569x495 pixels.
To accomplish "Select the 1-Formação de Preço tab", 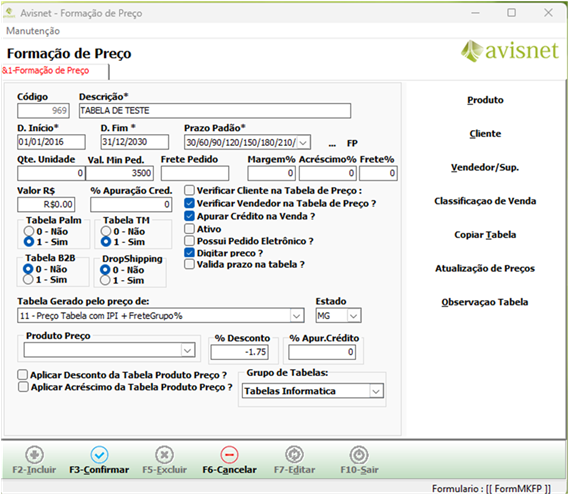I will (x=46, y=70).
